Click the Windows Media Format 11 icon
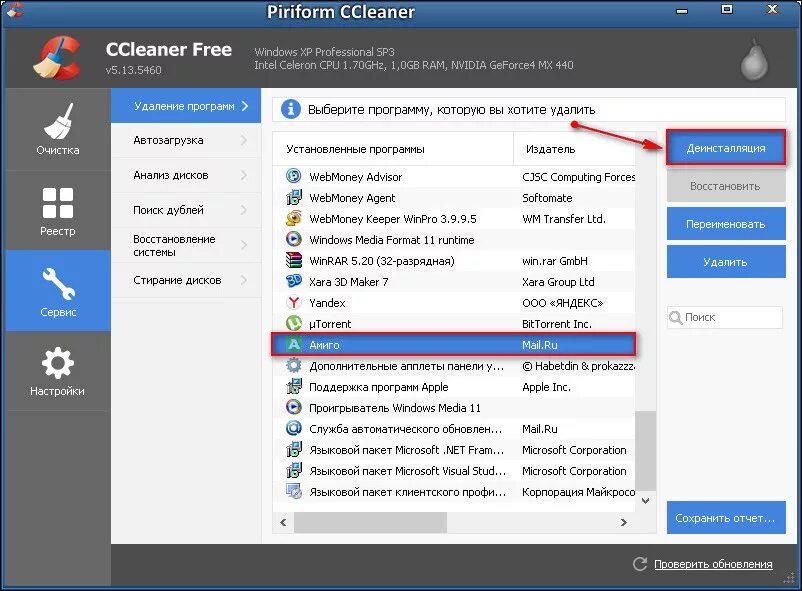This screenshot has height=591, width=802. tap(294, 239)
